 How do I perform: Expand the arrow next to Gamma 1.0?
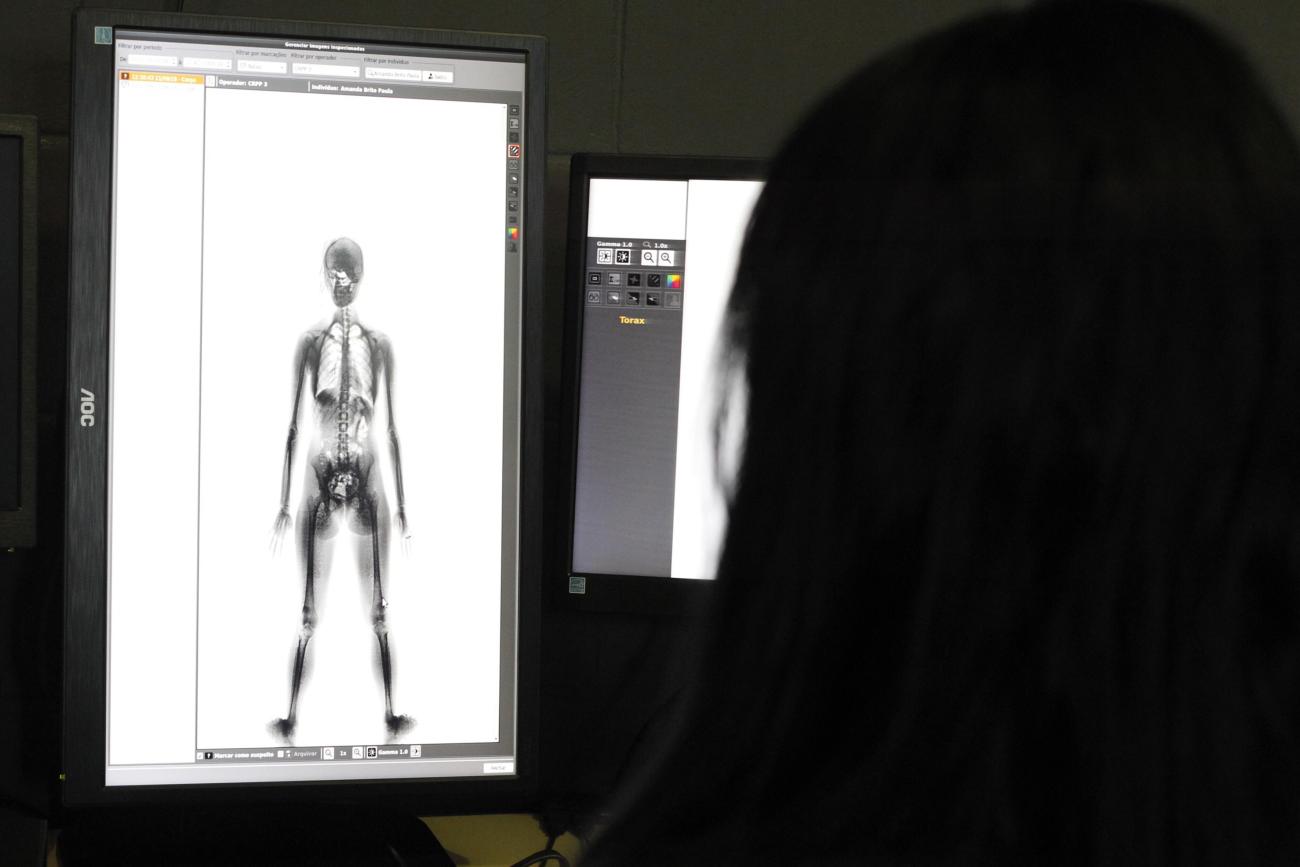(x=416, y=751)
